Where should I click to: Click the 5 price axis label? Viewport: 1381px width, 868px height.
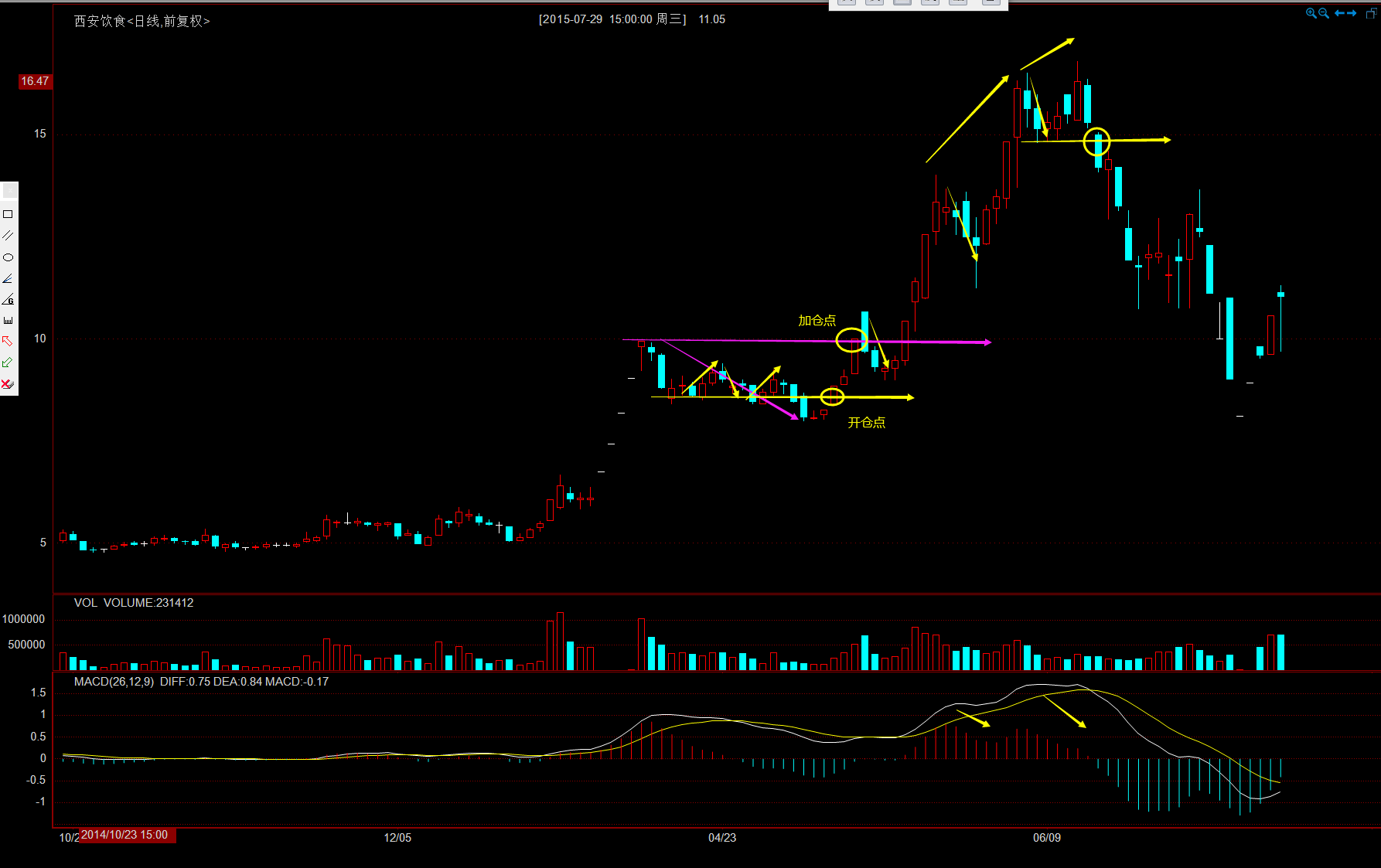pyautogui.click(x=43, y=543)
